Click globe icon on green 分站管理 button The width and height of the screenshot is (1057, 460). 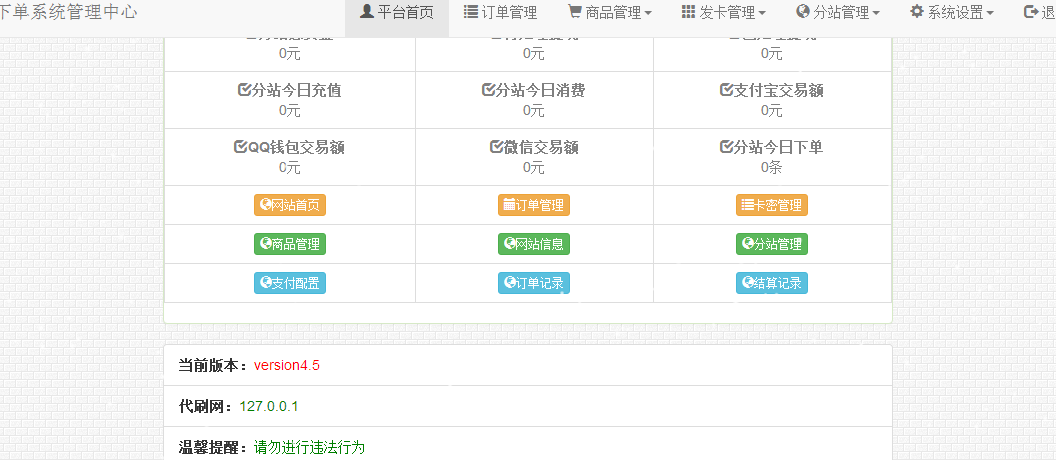click(x=747, y=243)
